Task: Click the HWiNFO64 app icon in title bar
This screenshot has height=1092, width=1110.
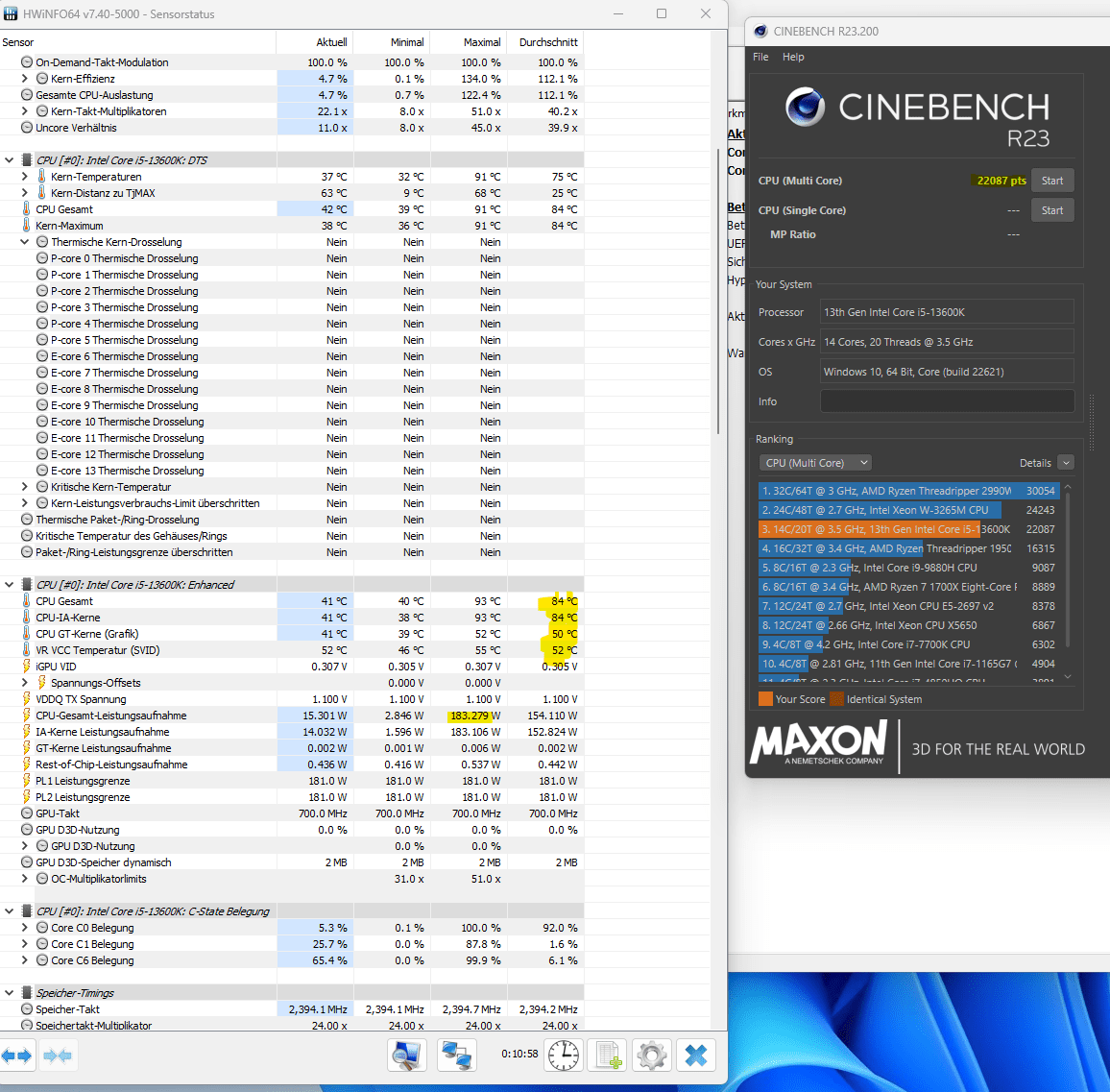Action: [x=11, y=13]
